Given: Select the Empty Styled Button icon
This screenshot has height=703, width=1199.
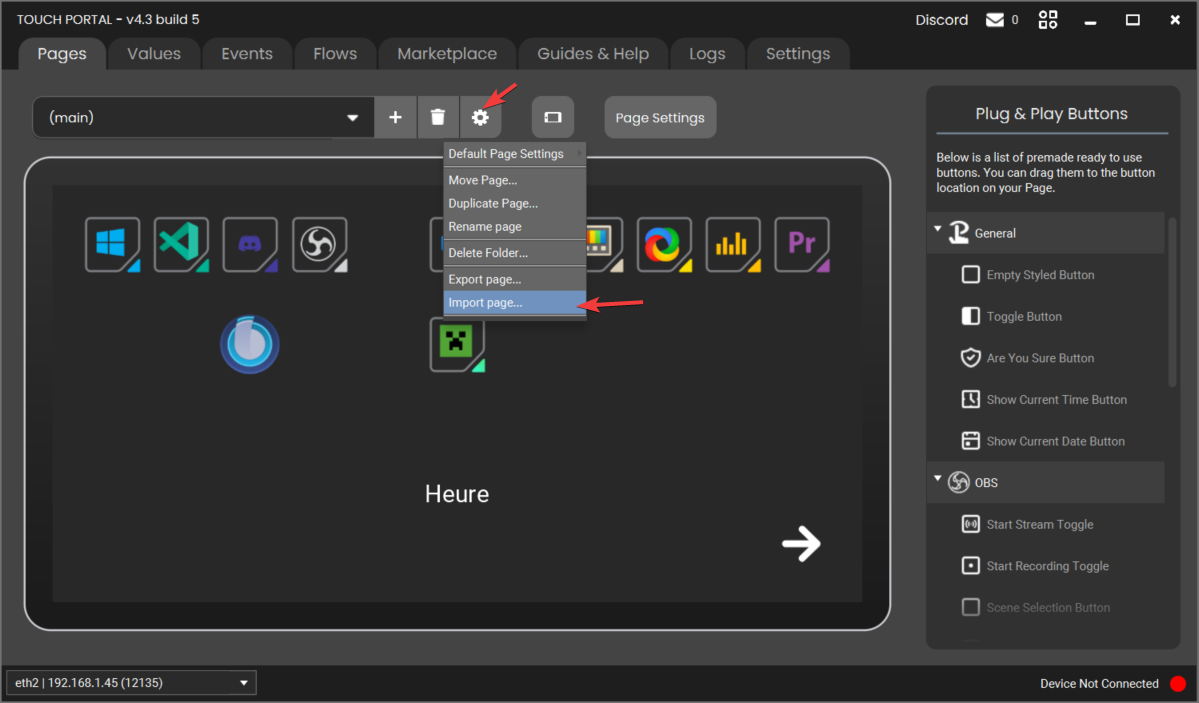Looking at the screenshot, I should click(970, 275).
